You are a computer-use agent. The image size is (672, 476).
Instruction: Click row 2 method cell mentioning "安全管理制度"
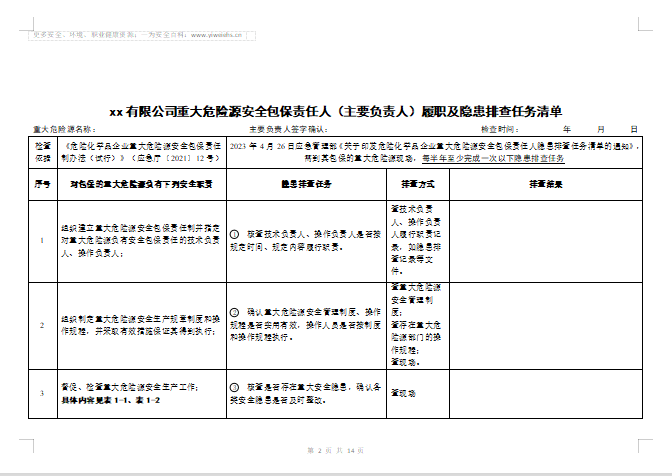pyautogui.click(x=416, y=325)
